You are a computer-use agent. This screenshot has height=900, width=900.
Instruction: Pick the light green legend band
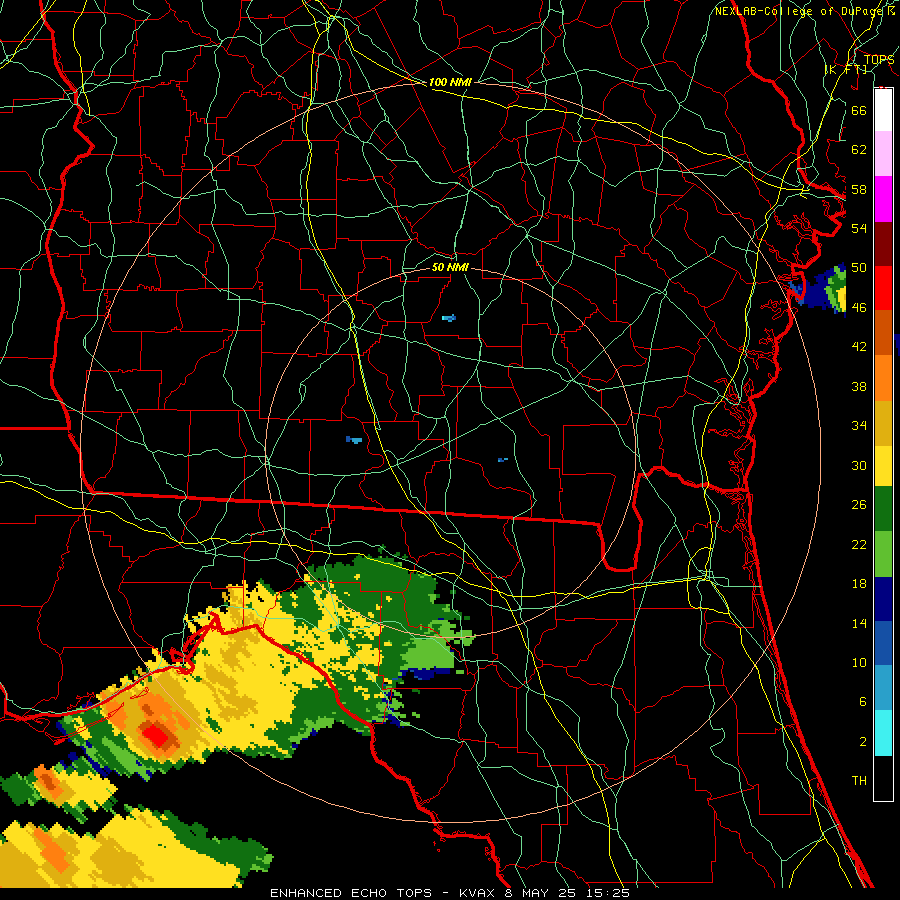click(x=883, y=554)
